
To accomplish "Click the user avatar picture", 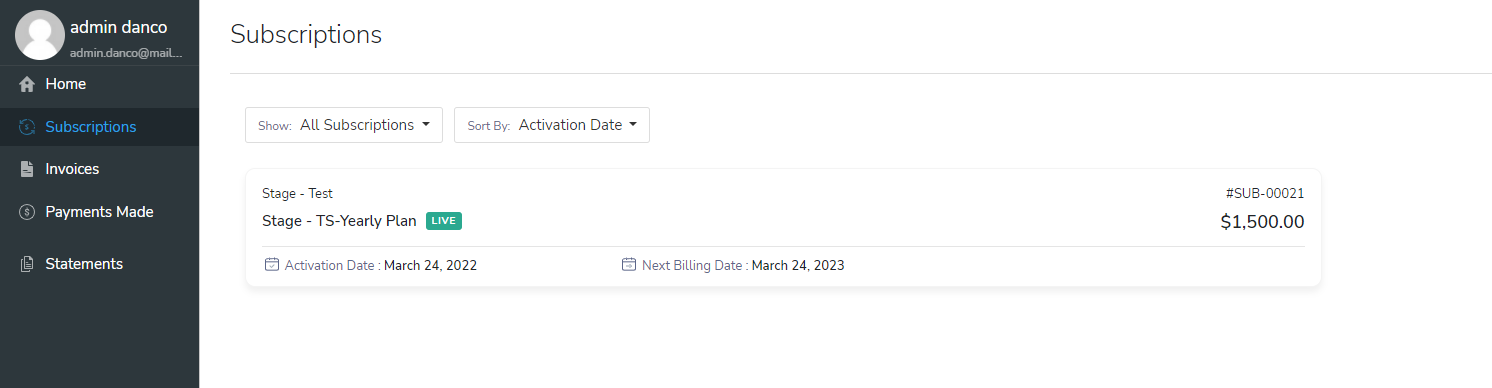I will point(40,35).
